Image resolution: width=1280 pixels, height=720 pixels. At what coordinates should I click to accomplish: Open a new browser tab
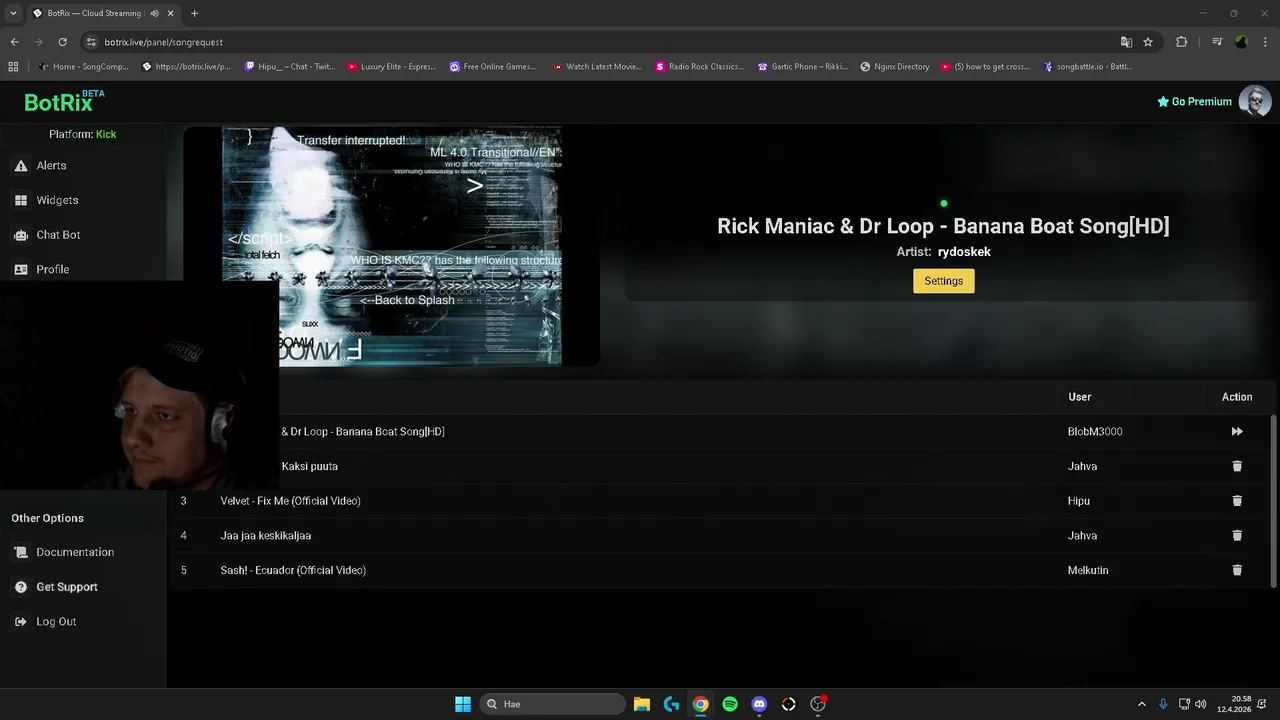pyautogui.click(x=194, y=13)
